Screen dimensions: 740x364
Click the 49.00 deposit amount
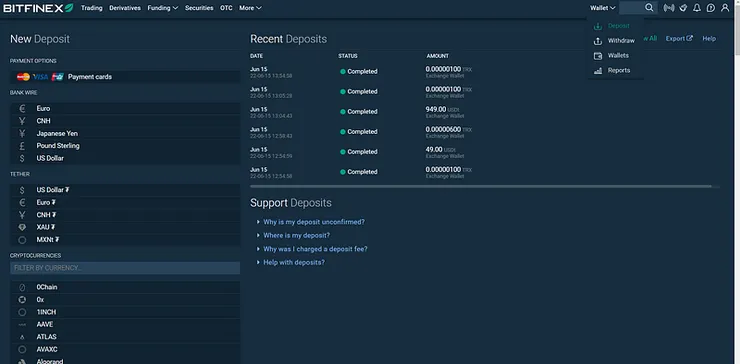(434, 149)
